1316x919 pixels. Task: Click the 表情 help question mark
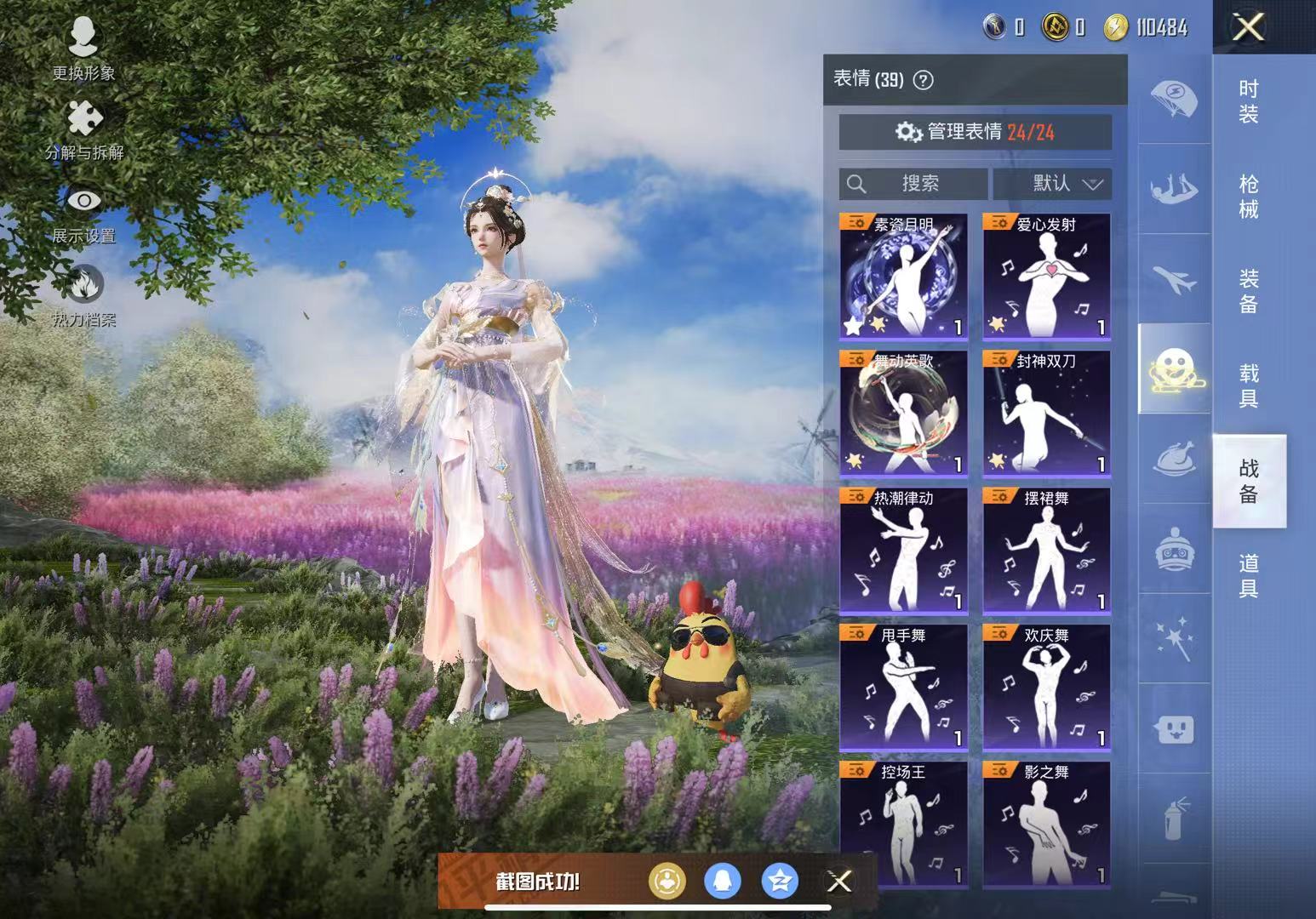click(923, 80)
